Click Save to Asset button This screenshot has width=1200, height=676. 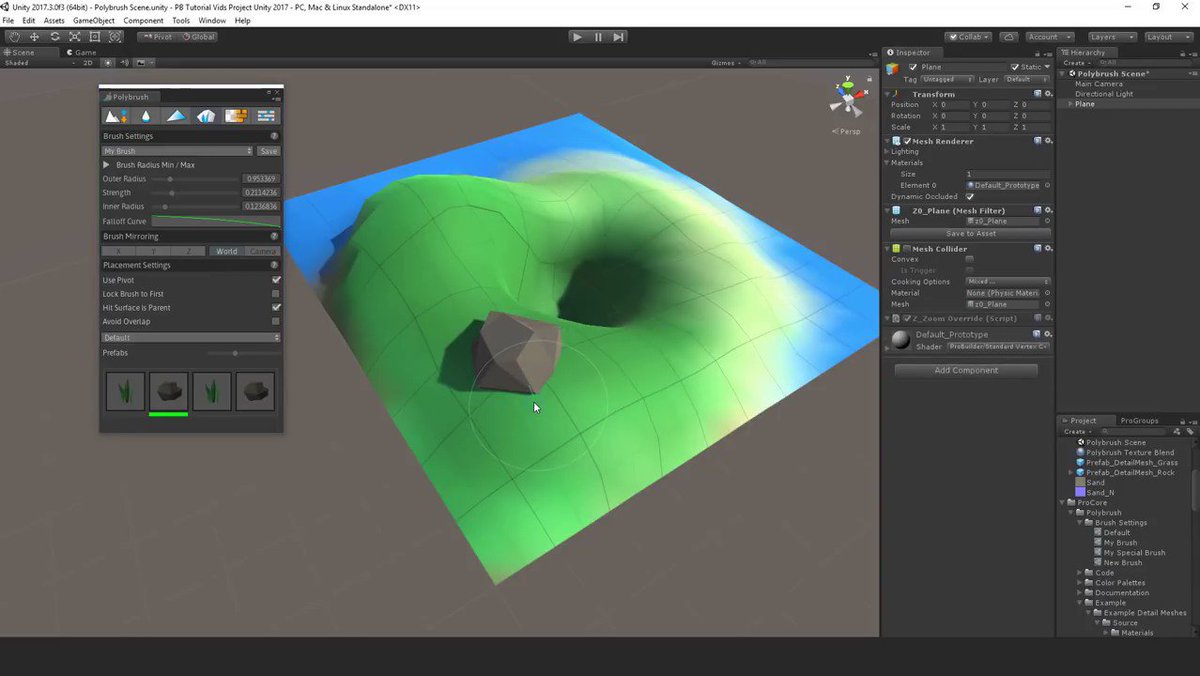970,233
